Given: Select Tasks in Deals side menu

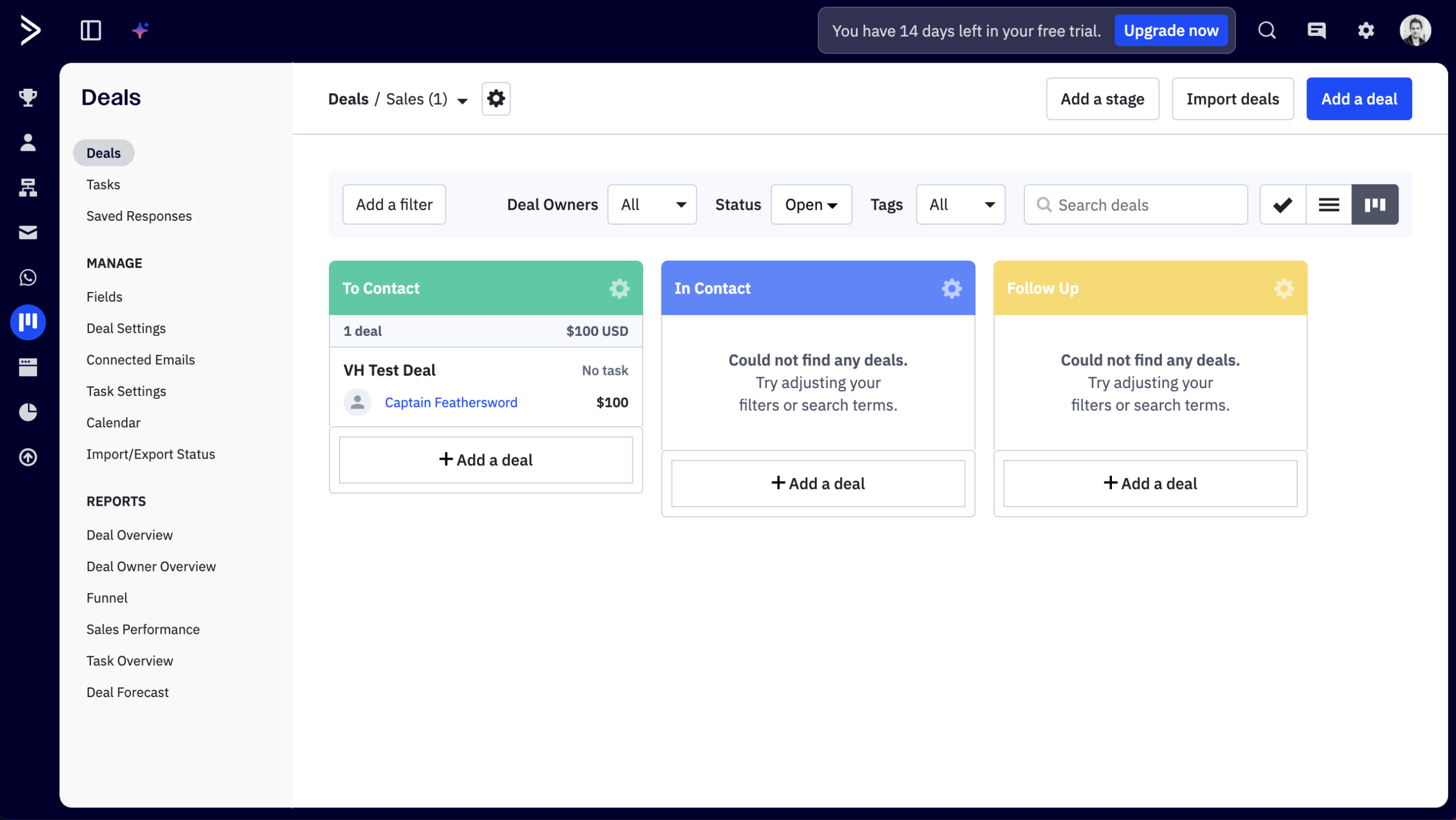Looking at the screenshot, I should coord(103,184).
